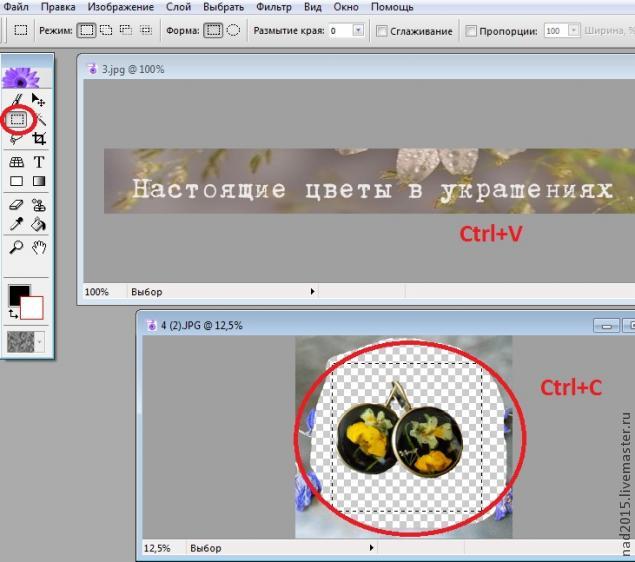Select the rectangular marquee tool in toolbox
The width and height of the screenshot is (635, 562).
pyautogui.click(x=17, y=120)
